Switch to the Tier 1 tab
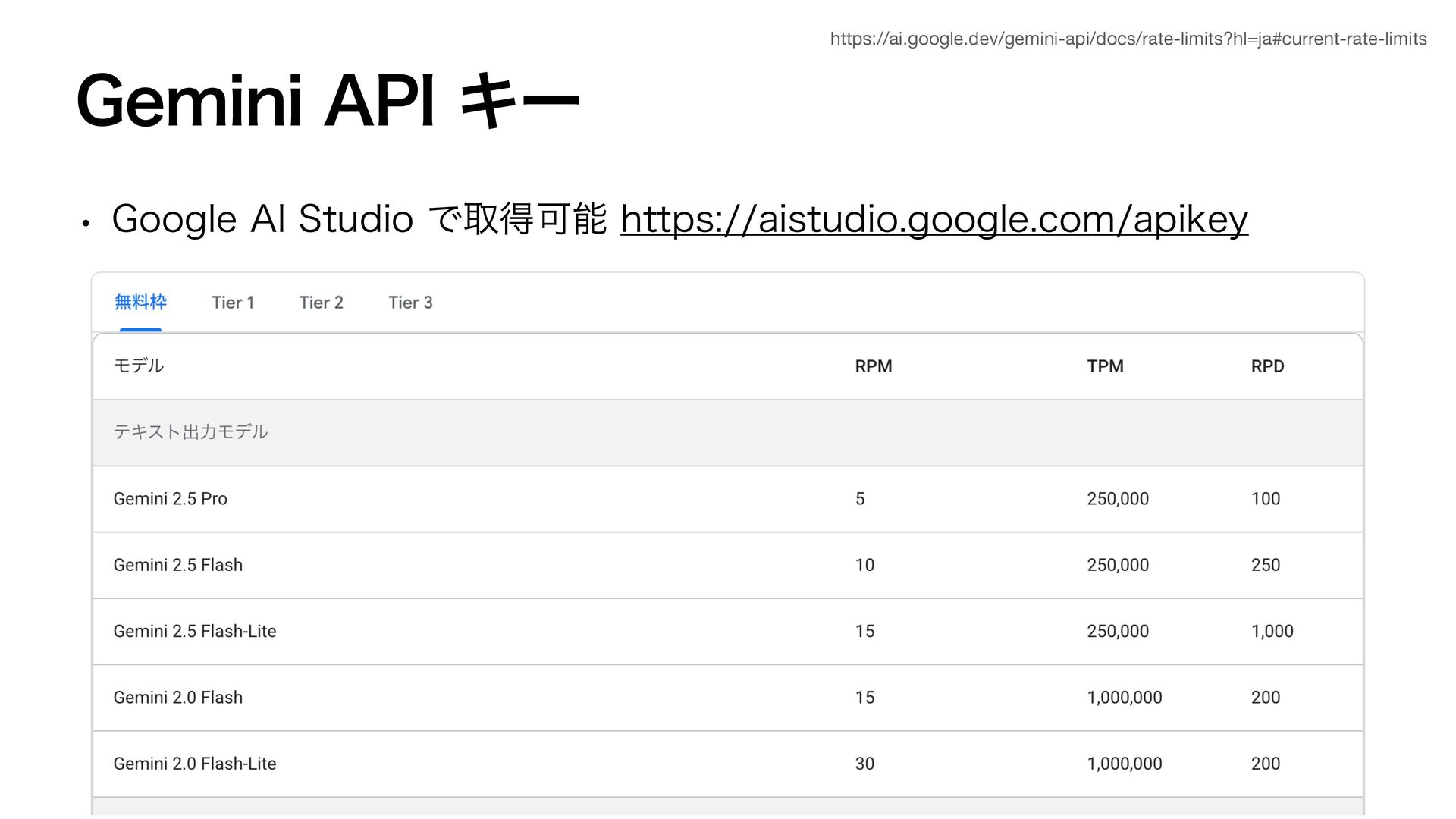The height and width of the screenshot is (819, 1456). click(233, 303)
